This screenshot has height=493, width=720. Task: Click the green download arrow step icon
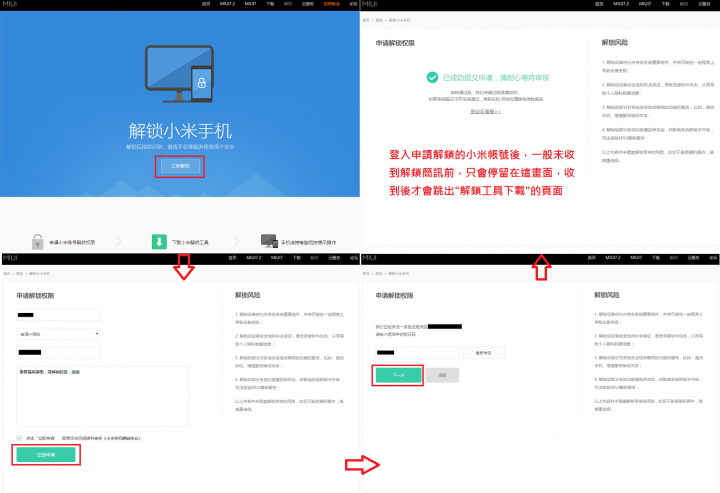(x=159, y=241)
